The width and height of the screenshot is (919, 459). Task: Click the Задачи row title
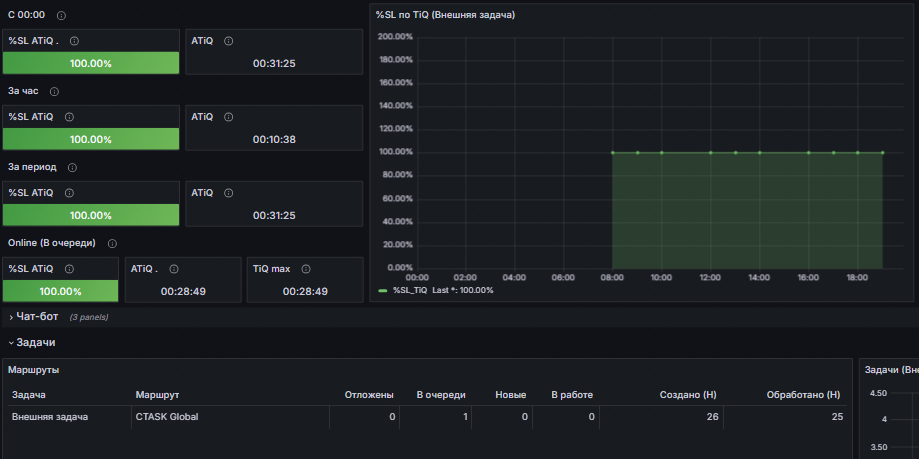click(36, 342)
